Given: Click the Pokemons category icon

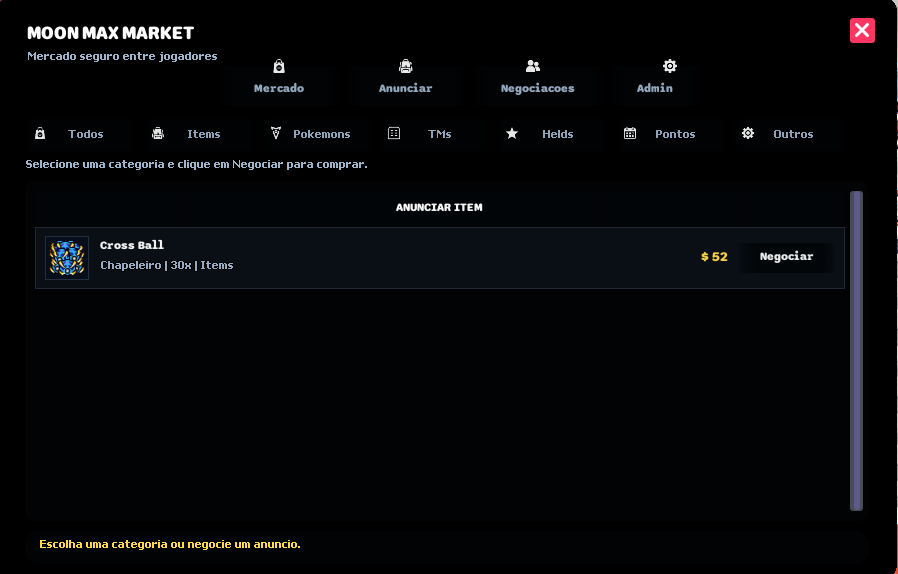Looking at the screenshot, I should coord(275,133).
